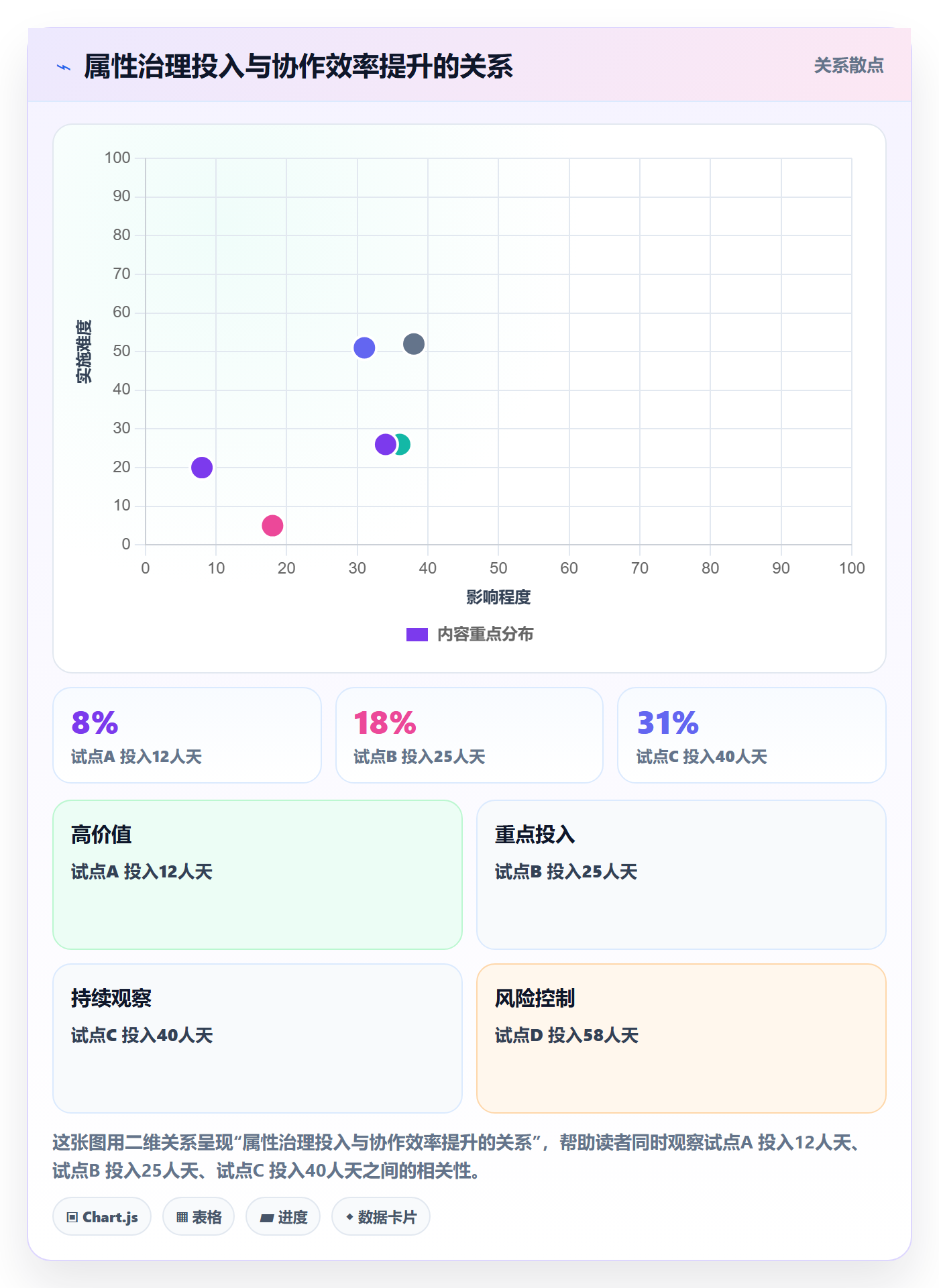Image resolution: width=939 pixels, height=1288 pixels.
Task: Click the y-axis tick label 100
Action: [117, 158]
